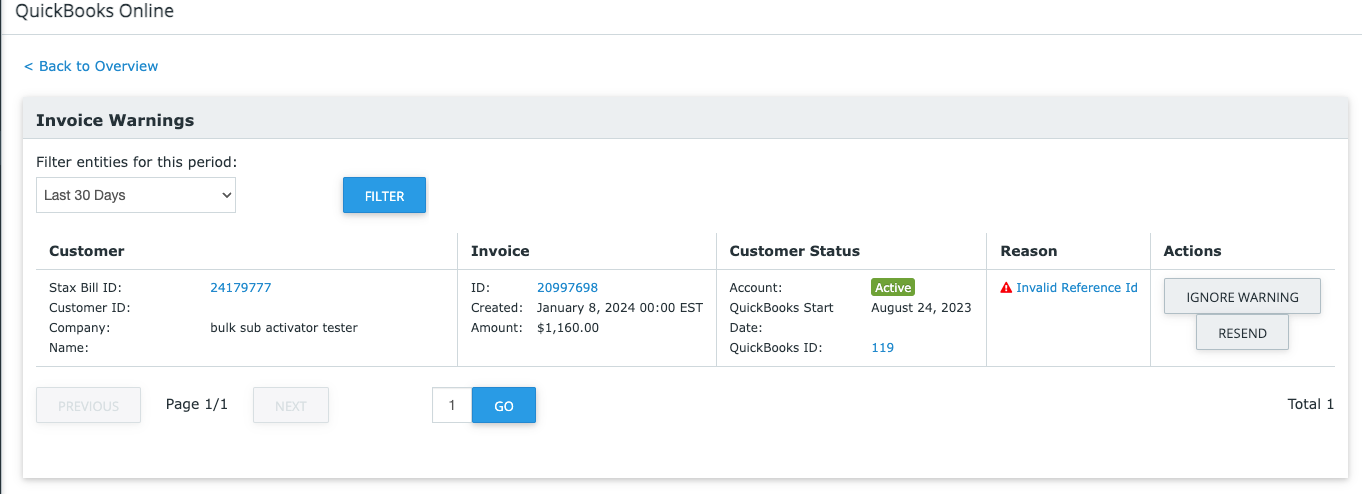Select the Customer column header
The width and height of the screenshot is (1362, 494).
click(x=87, y=251)
